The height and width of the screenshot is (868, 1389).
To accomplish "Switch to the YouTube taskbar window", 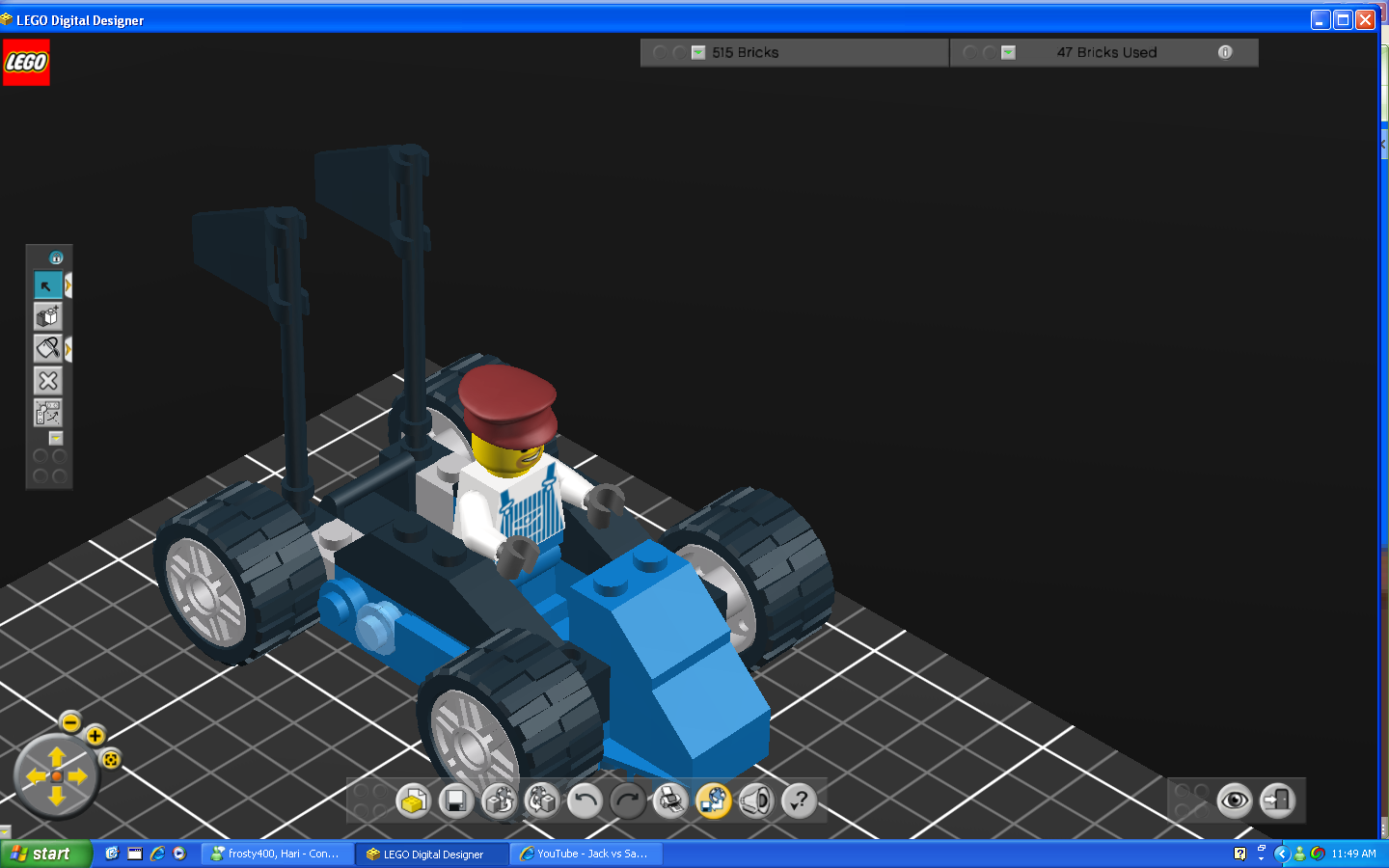I will pyautogui.click(x=586, y=854).
